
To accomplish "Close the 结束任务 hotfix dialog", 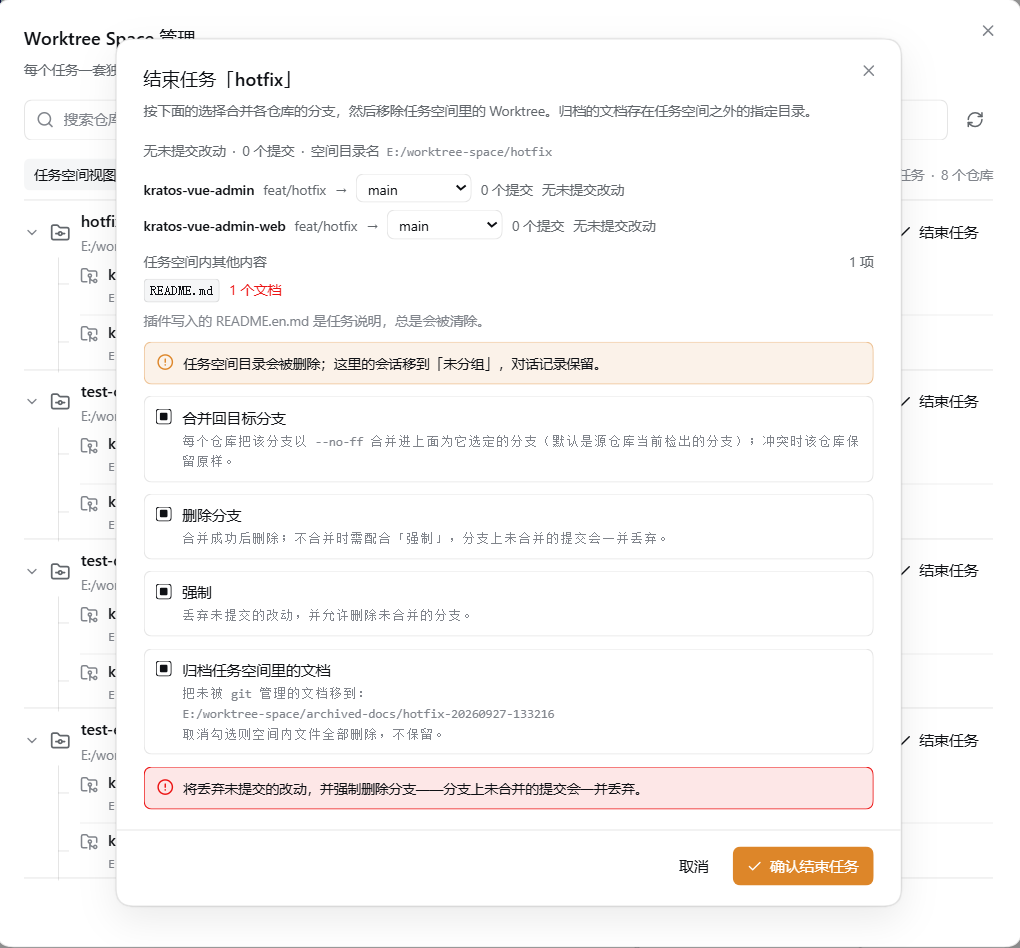I will [x=868, y=71].
